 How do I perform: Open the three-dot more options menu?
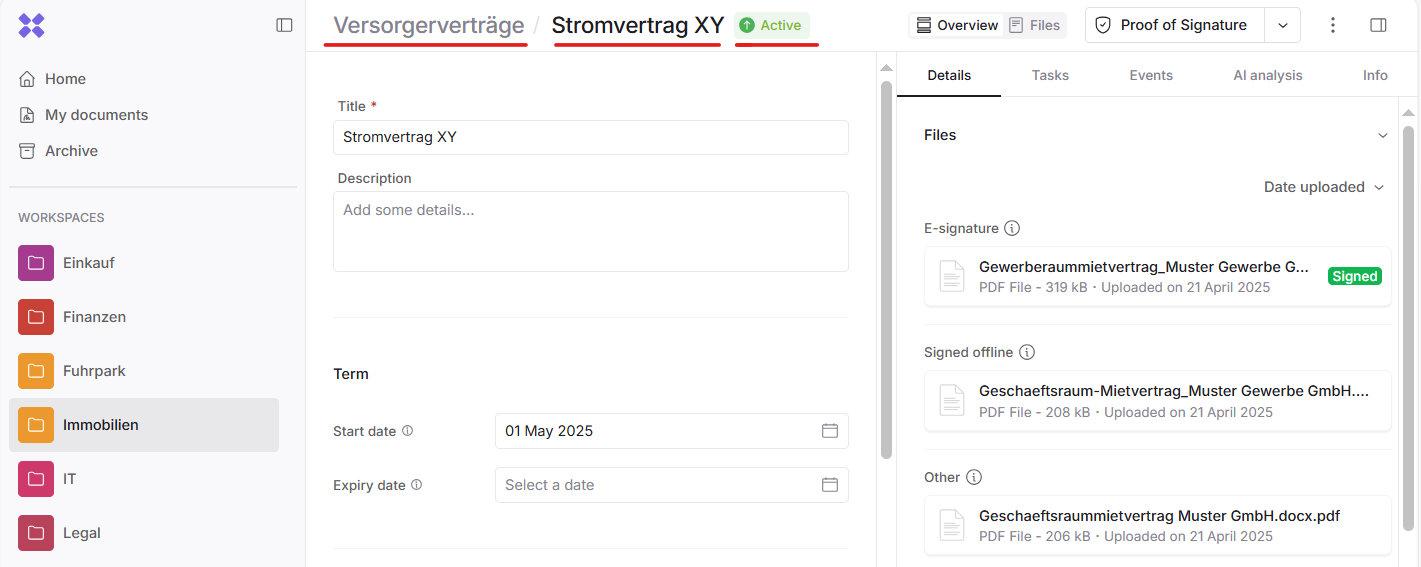pos(1332,25)
